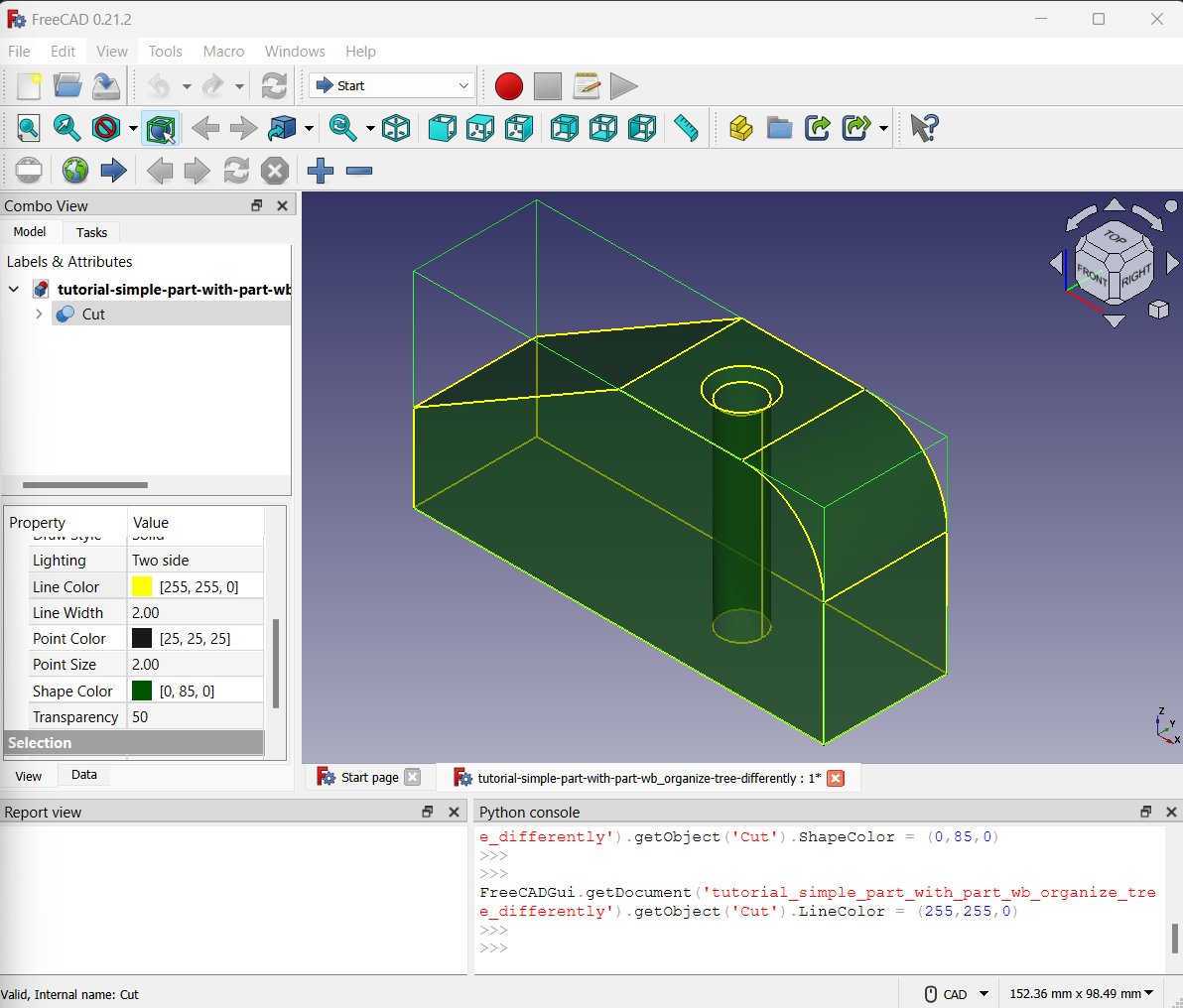Open draw style dropdown arrow
This screenshot has width=1183, height=1008.
[133, 129]
